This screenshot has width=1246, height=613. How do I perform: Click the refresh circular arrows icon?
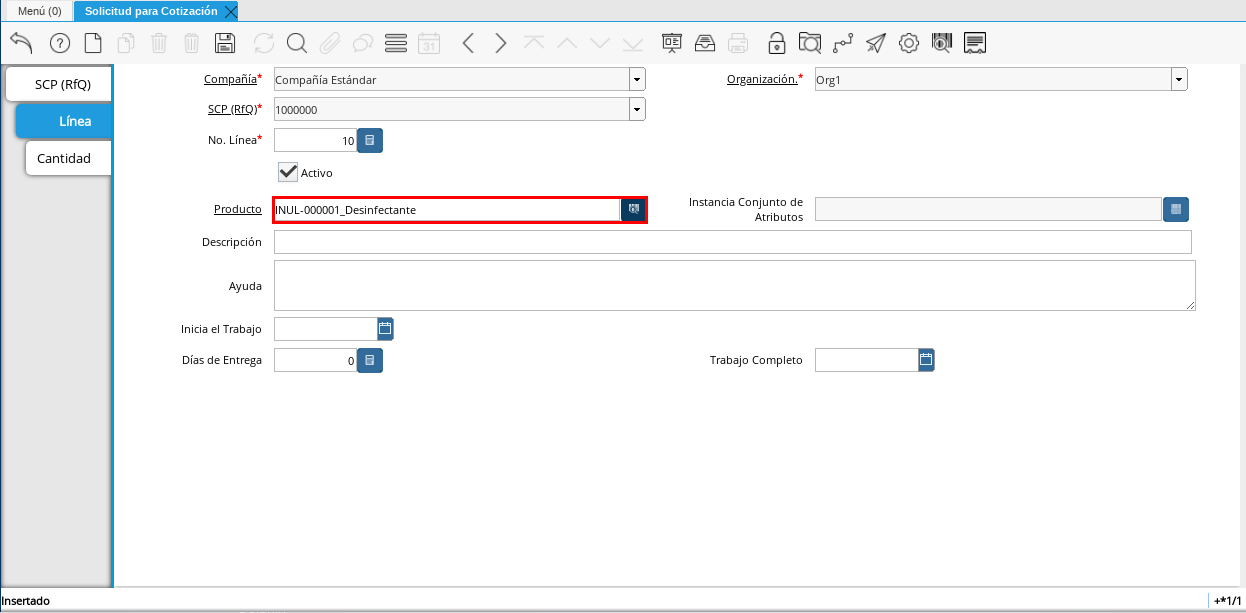(264, 43)
